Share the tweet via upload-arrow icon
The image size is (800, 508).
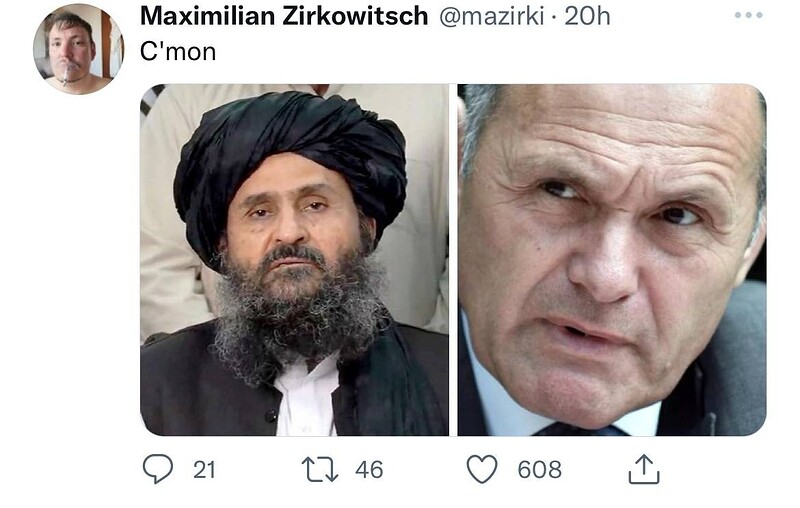[x=644, y=469]
